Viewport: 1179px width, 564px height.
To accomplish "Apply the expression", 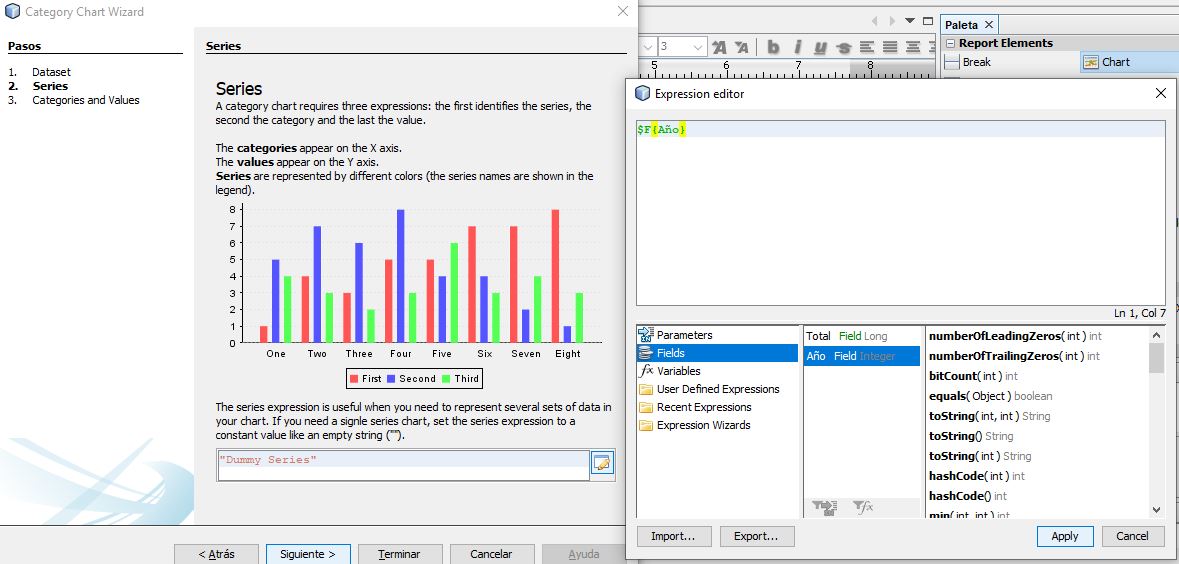I will pyautogui.click(x=1065, y=536).
